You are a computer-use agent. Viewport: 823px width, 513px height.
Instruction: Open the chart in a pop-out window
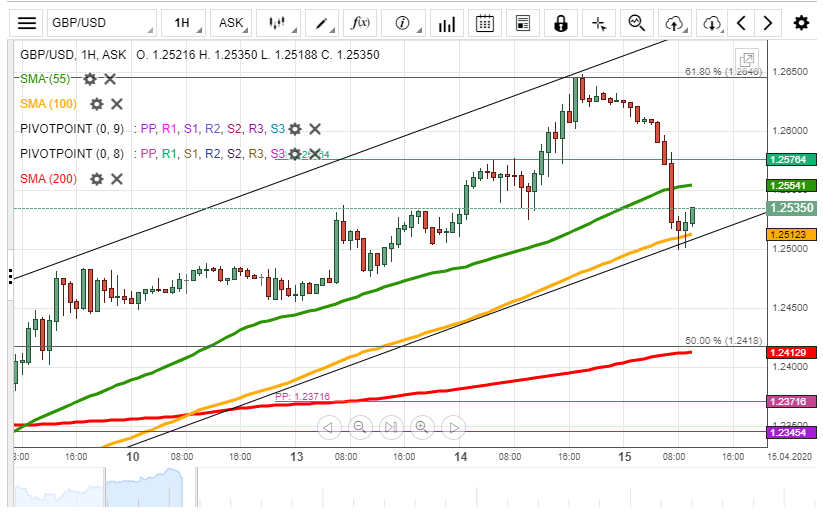click(x=746, y=60)
